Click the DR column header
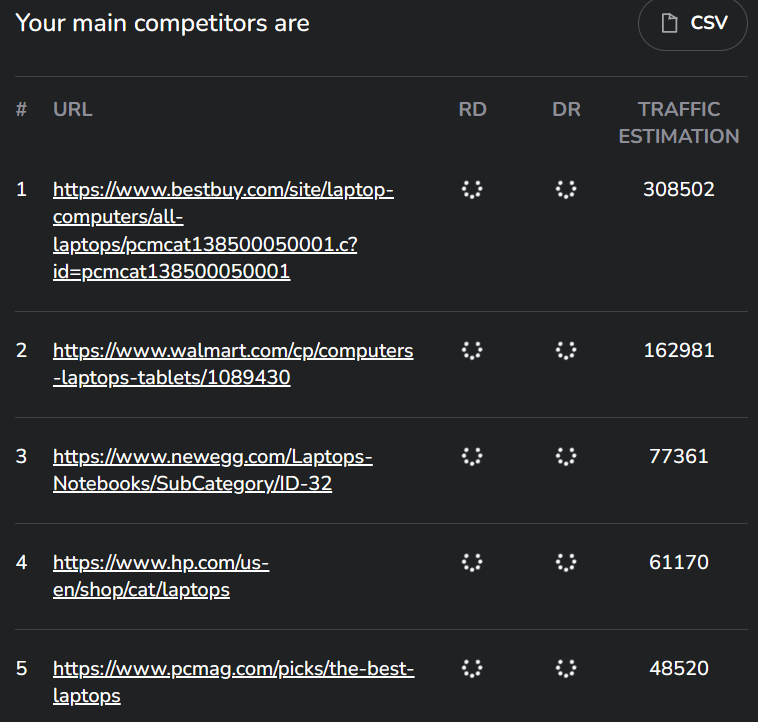The width and height of the screenshot is (758, 722). (x=566, y=109)
